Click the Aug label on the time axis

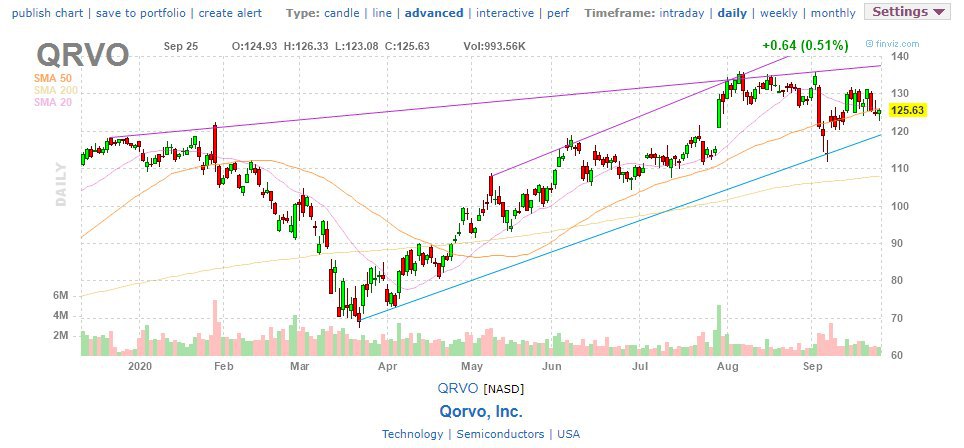click(x=729, y=366)
